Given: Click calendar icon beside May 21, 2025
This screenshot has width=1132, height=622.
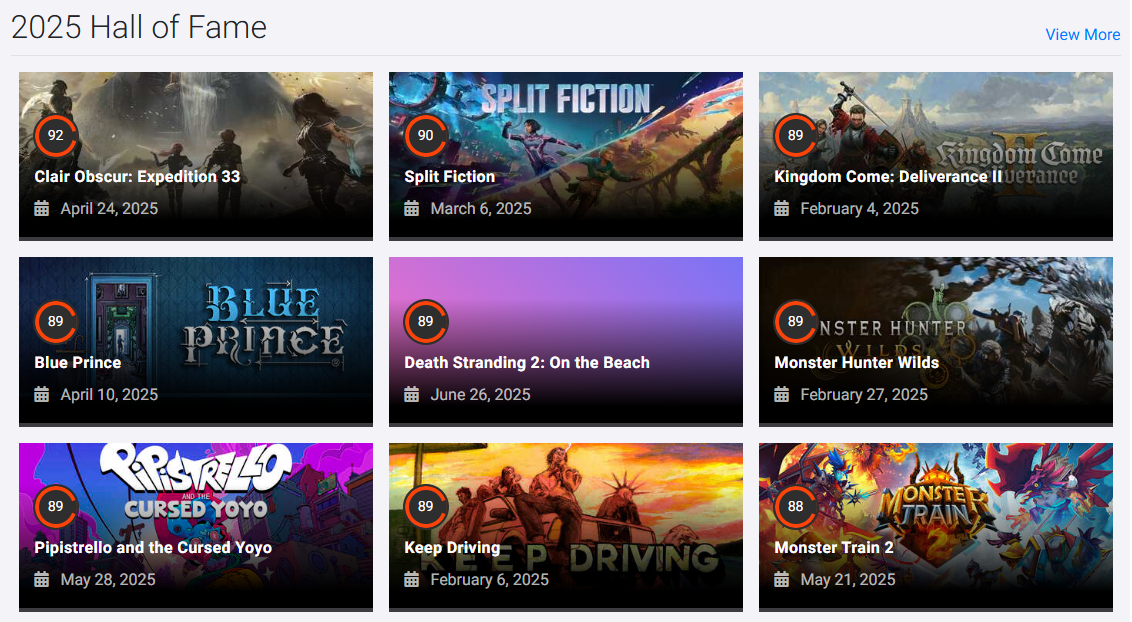Looking at the screenshot, I should [x=781, y=579].
